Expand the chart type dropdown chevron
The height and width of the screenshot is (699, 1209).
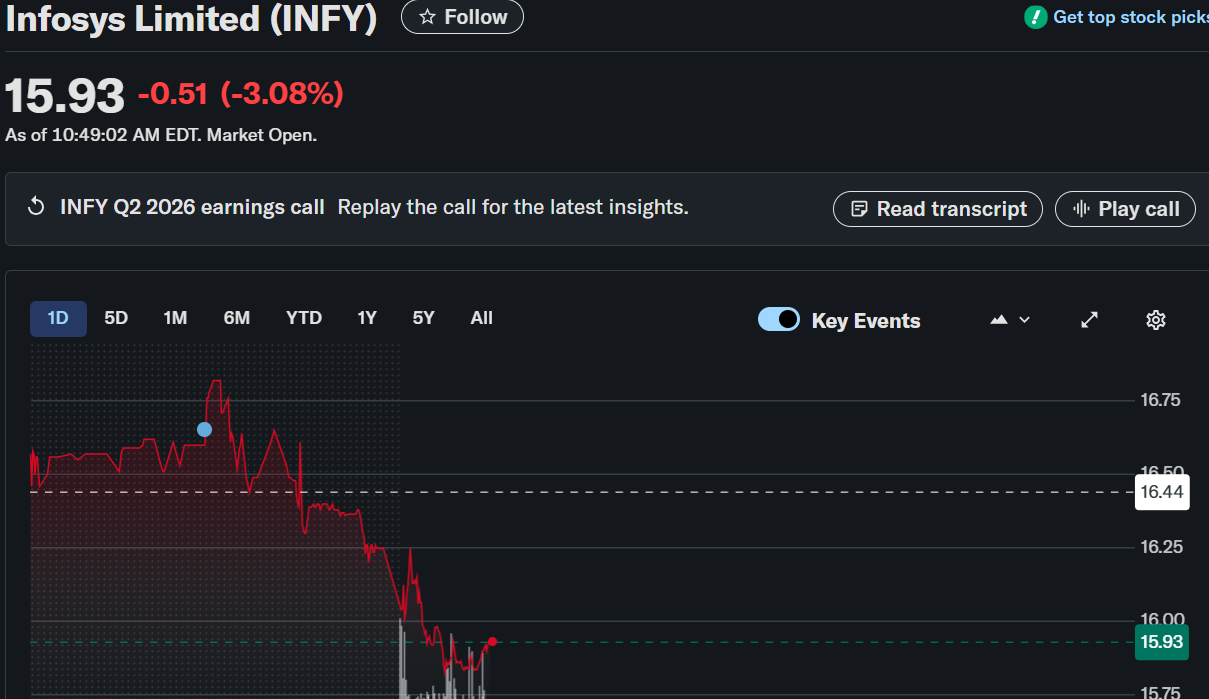(1024, 320)
